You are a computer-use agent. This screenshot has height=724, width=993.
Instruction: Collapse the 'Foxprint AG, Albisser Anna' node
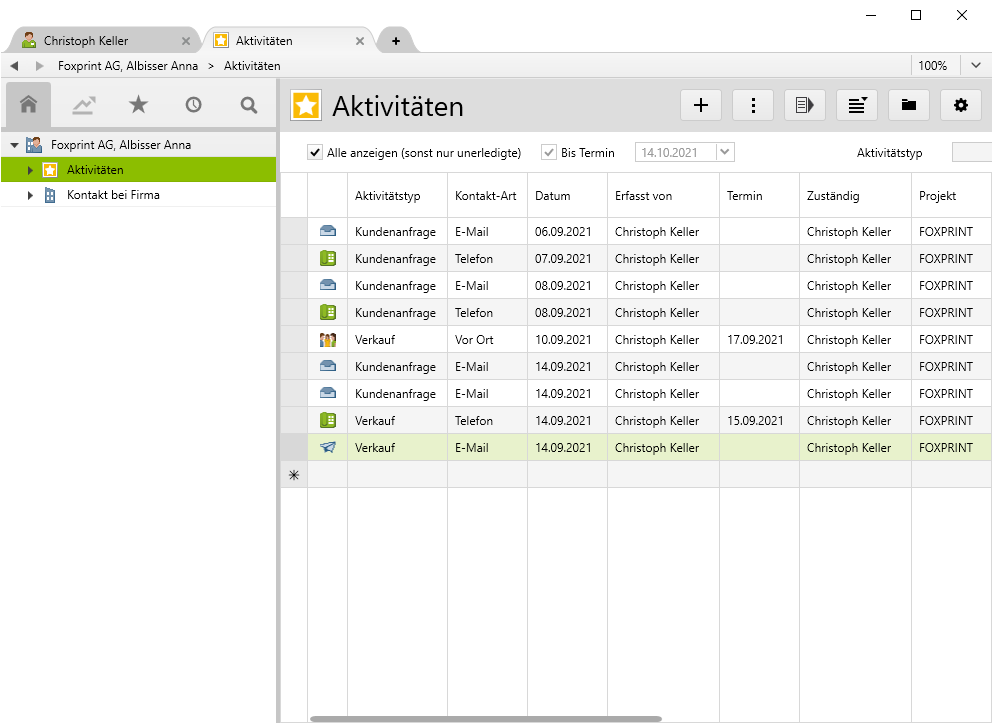tap(14, 145)
